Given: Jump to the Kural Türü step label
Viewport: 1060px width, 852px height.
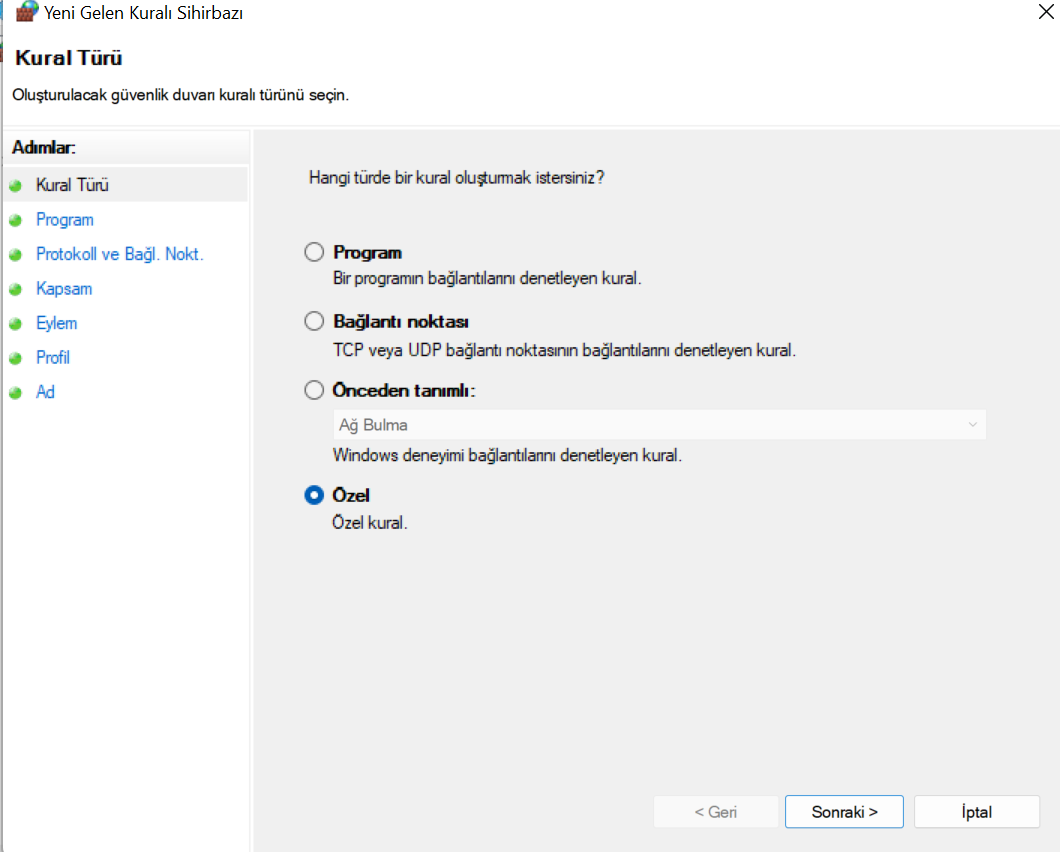Looking at the screenshot, I should pos(72,185).
